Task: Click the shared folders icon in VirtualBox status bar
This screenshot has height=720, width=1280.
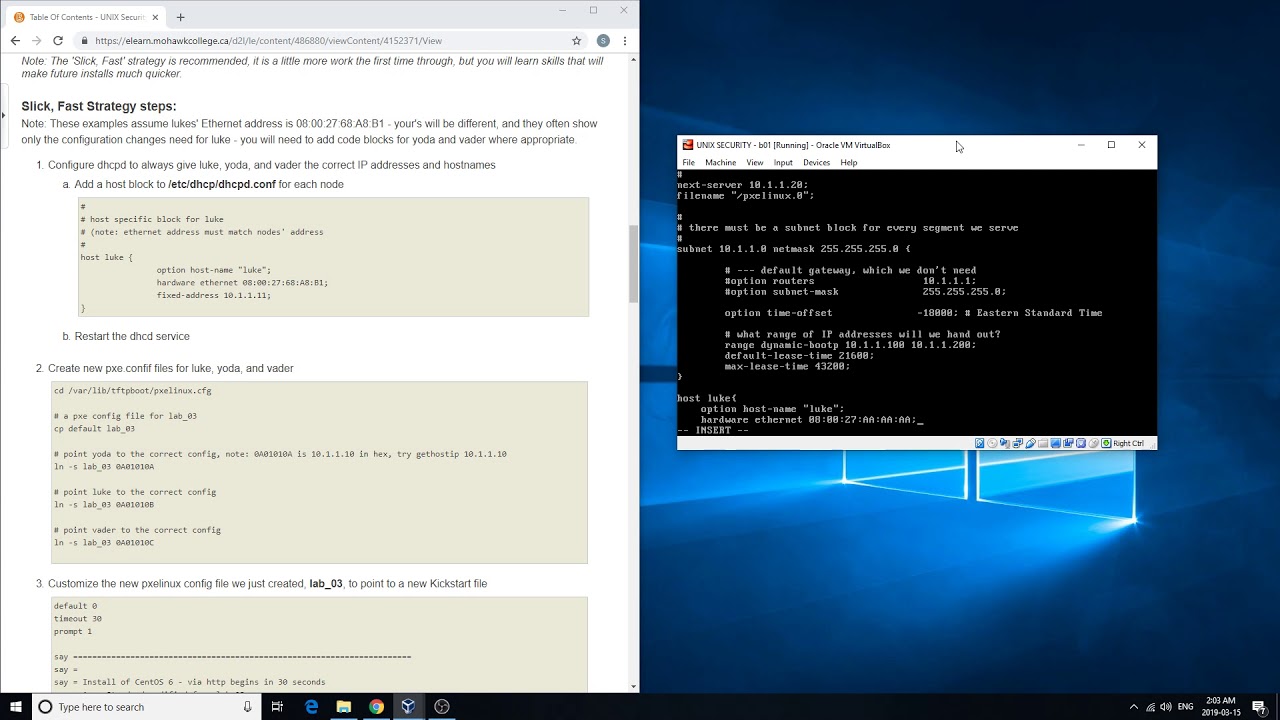Action: pyautogui.click(x=1043, y=443)
